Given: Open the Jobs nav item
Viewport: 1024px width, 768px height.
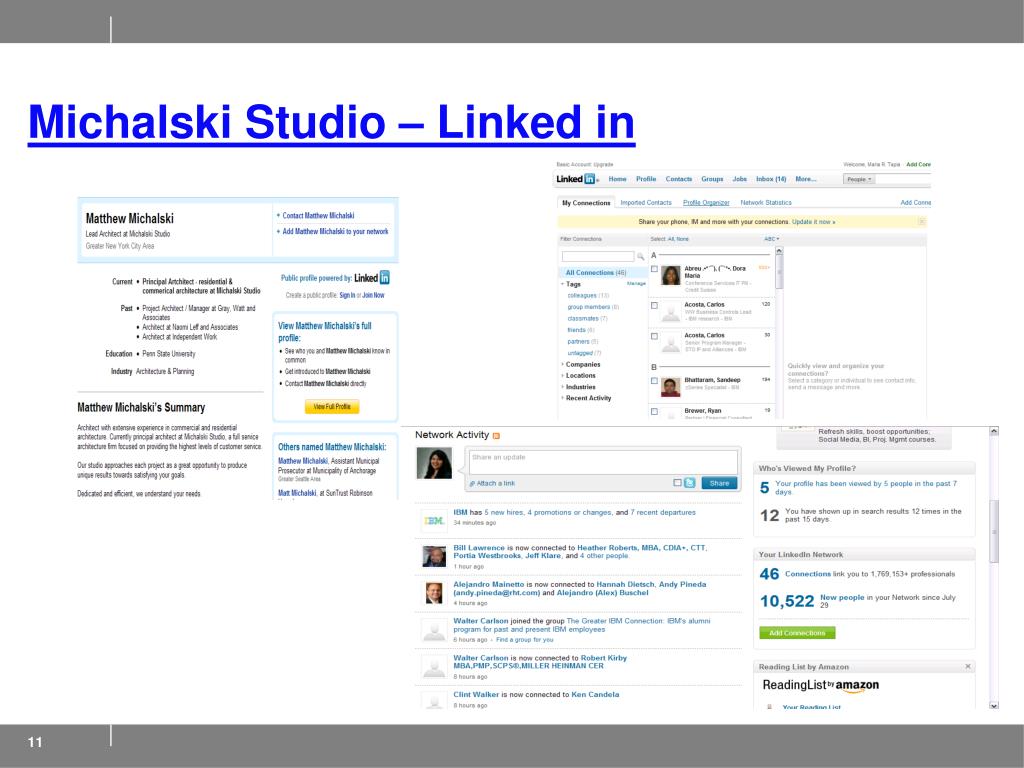Looking at the screenshot, I should coord(739,179).
